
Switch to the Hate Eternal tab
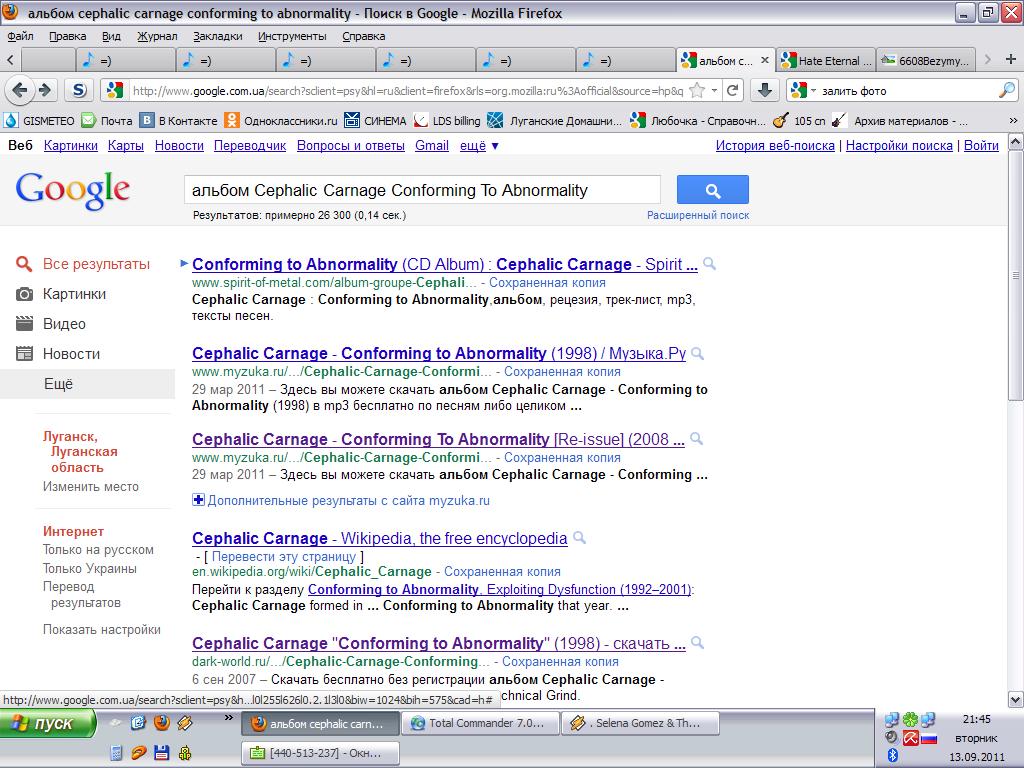pyautogui.click(x=826, y=61)
